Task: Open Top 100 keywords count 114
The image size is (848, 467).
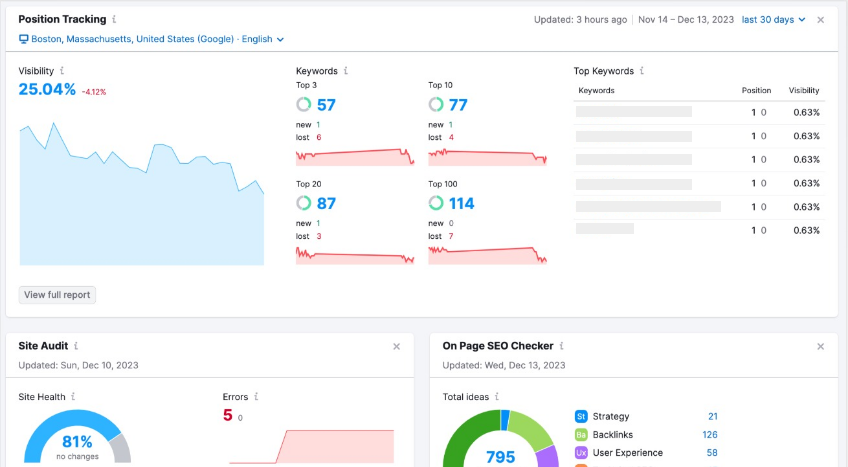Action: pyautogui.click(x=461, y=203)
